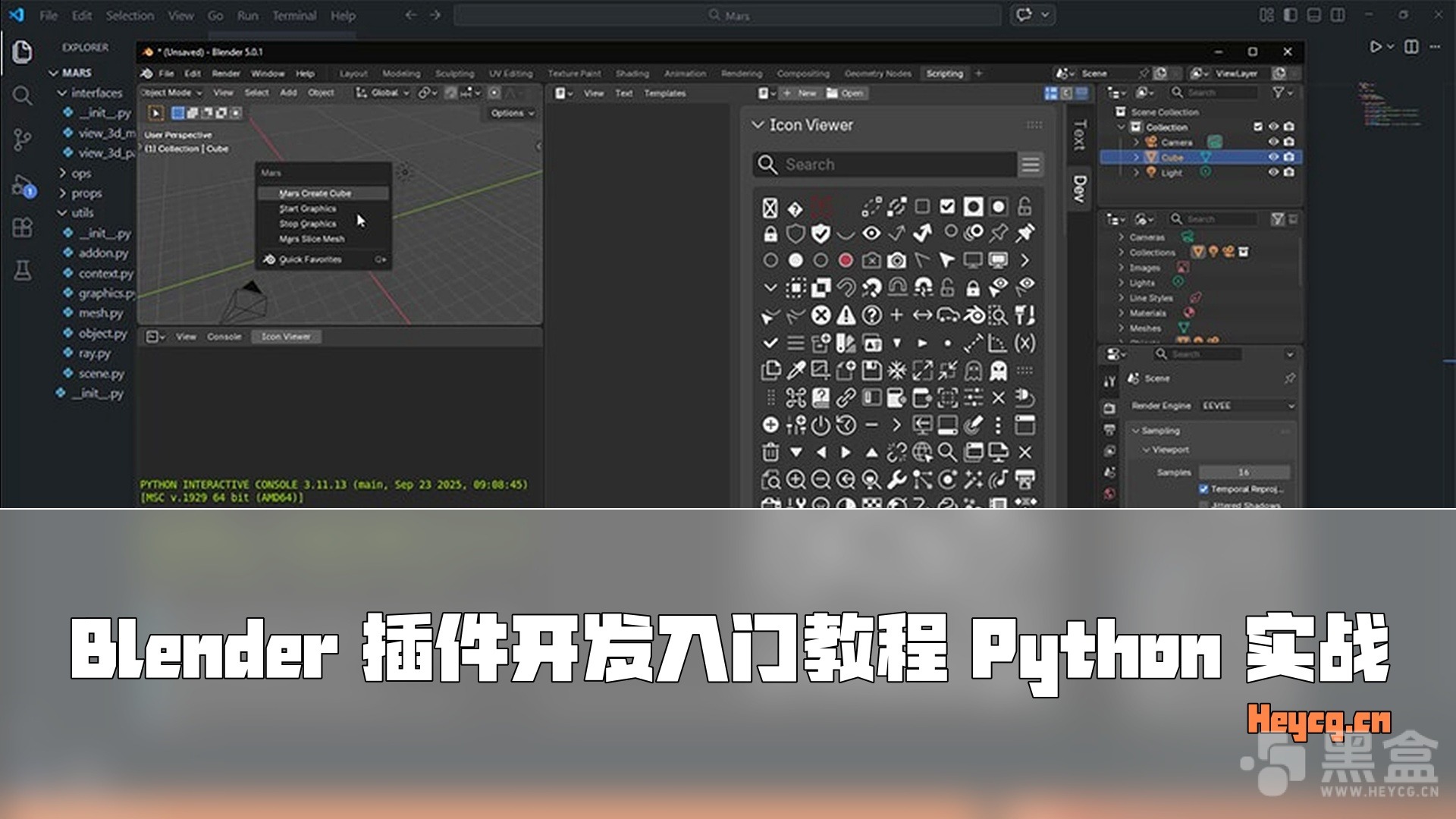
Task: Expand the ops folder in VS Code explorer
Action: [x=64, y=173]
